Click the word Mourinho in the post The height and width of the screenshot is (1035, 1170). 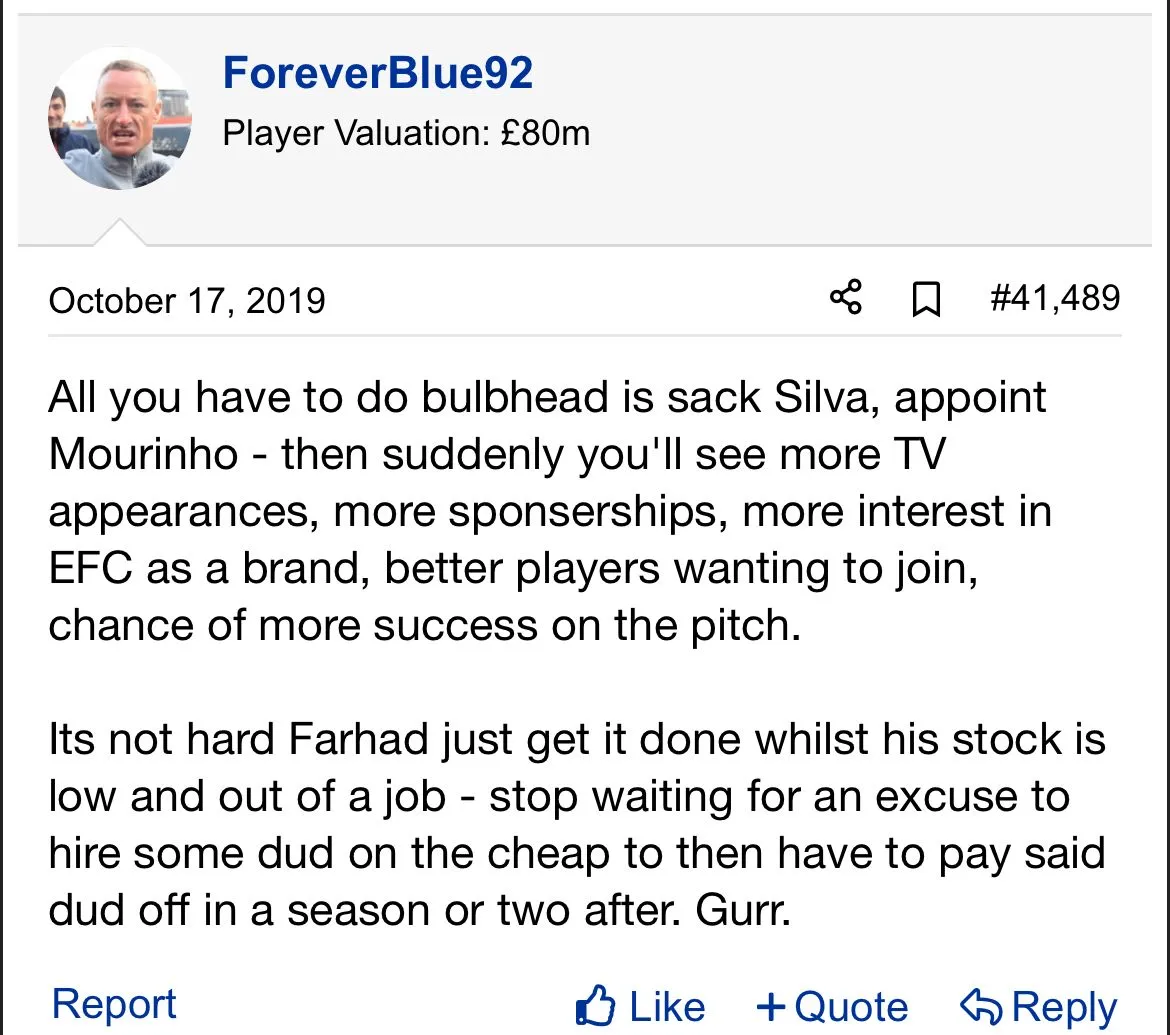point(144,455)
